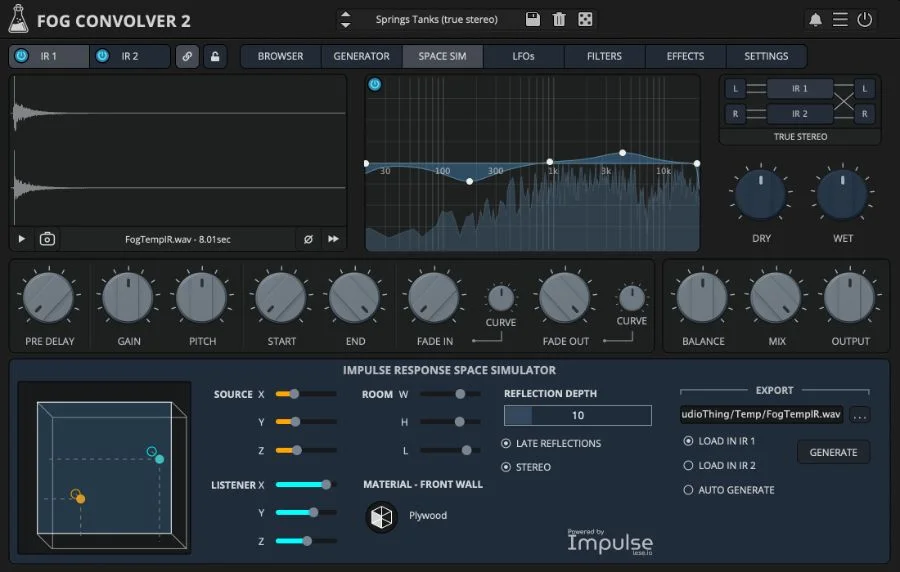Click the IR 1 routing box
Viewport: 900px width, 572px height.
point(800,88)
